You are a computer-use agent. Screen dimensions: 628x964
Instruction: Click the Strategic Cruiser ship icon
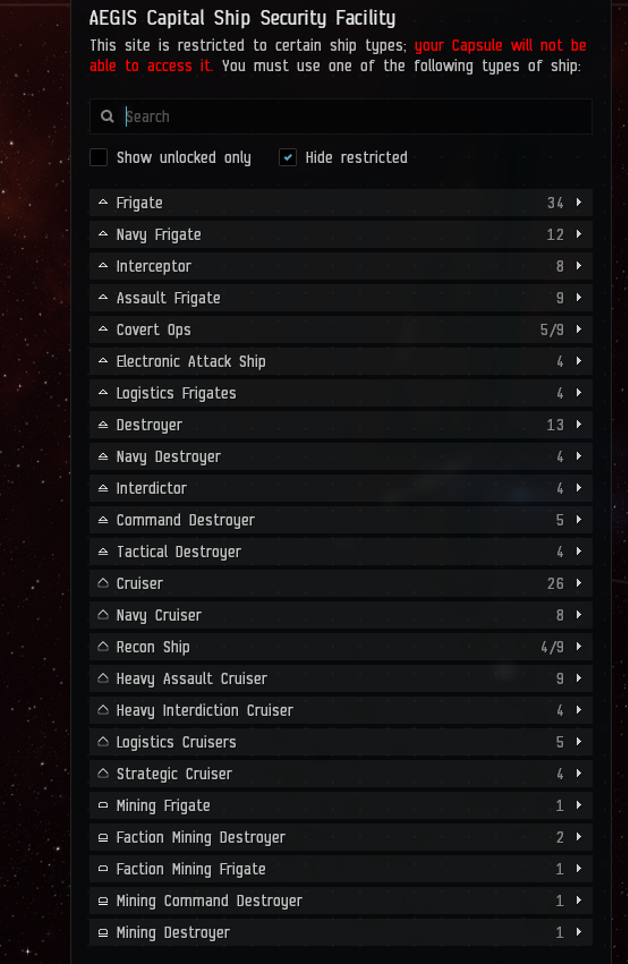[x=103, y=774]
